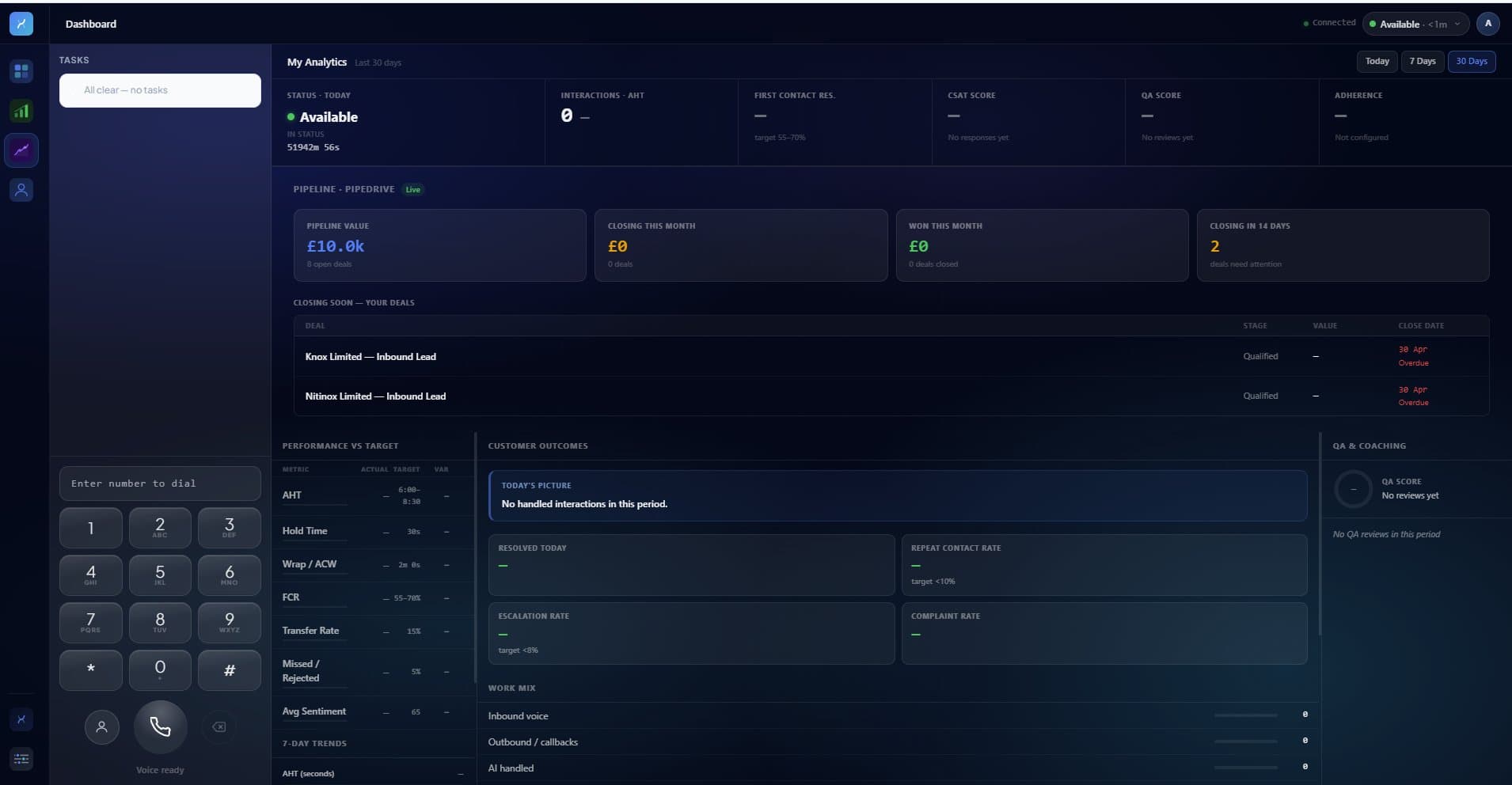Click the Live badge next to Pipedrive
The image size is (1512, 785).
point(413,189)
